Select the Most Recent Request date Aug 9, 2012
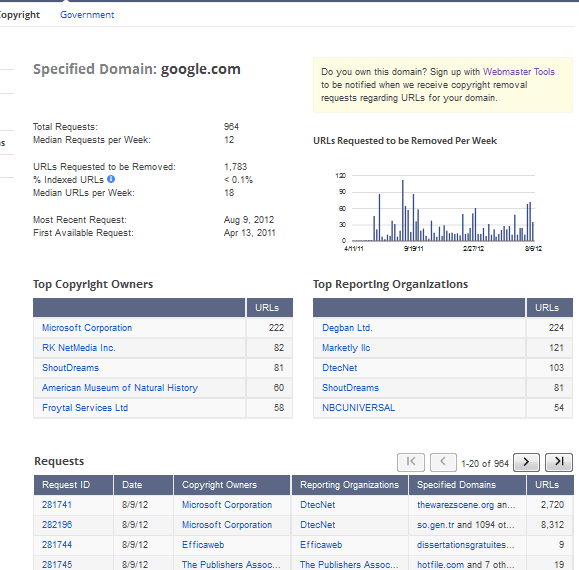Image resolution: width=579 pixels, height=570 pixels. click(249, 220)
